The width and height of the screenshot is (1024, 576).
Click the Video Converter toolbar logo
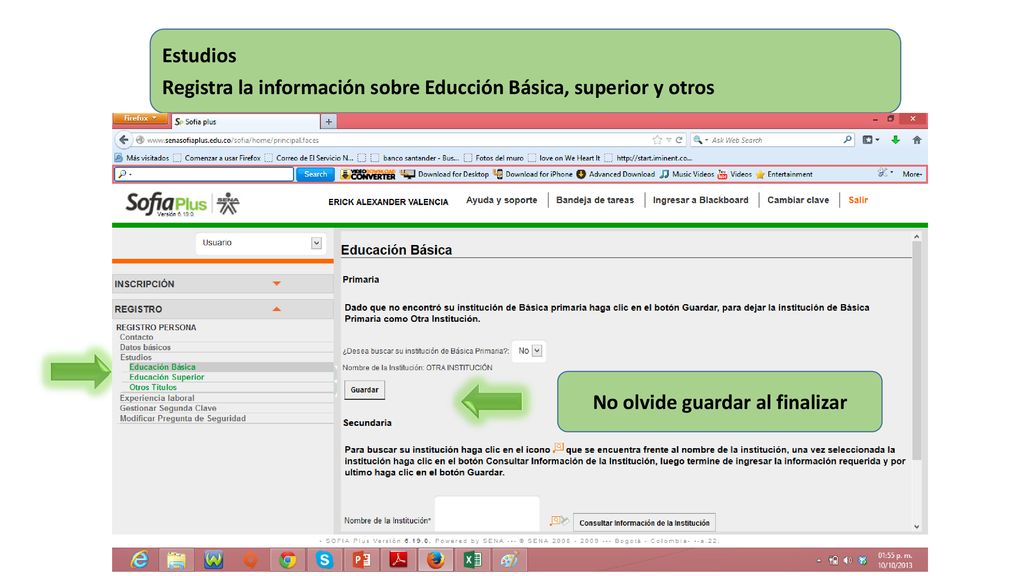[368, 174]
